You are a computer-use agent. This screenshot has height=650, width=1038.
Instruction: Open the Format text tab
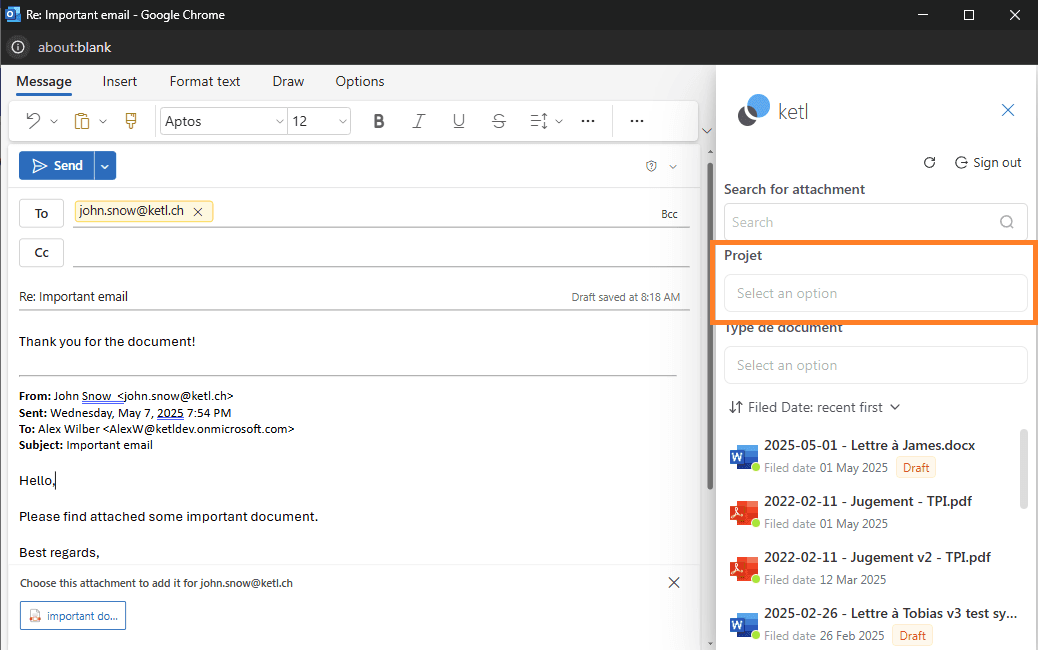[205, 81]
